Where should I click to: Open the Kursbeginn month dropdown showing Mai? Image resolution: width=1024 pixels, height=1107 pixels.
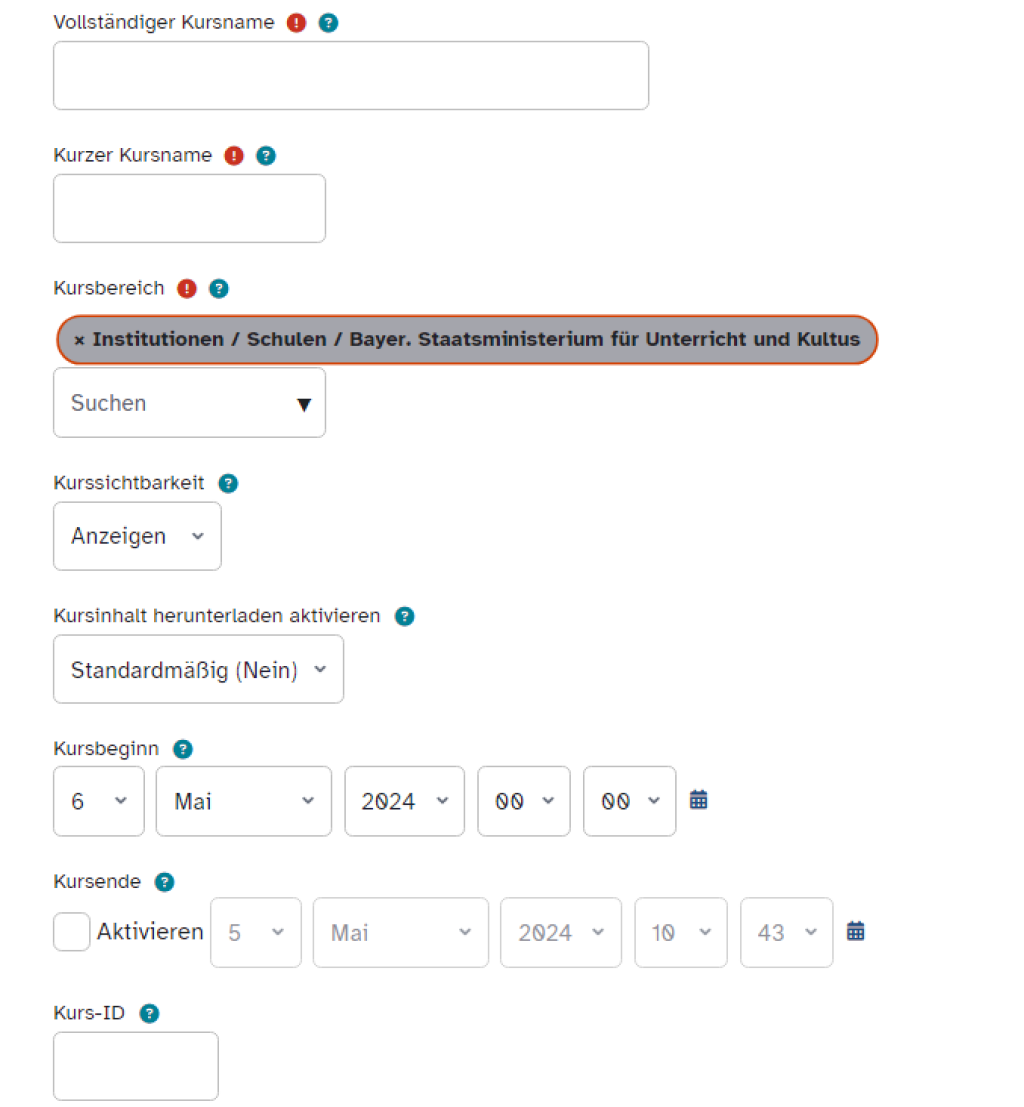pyautogui.click(x=243, y=801)
